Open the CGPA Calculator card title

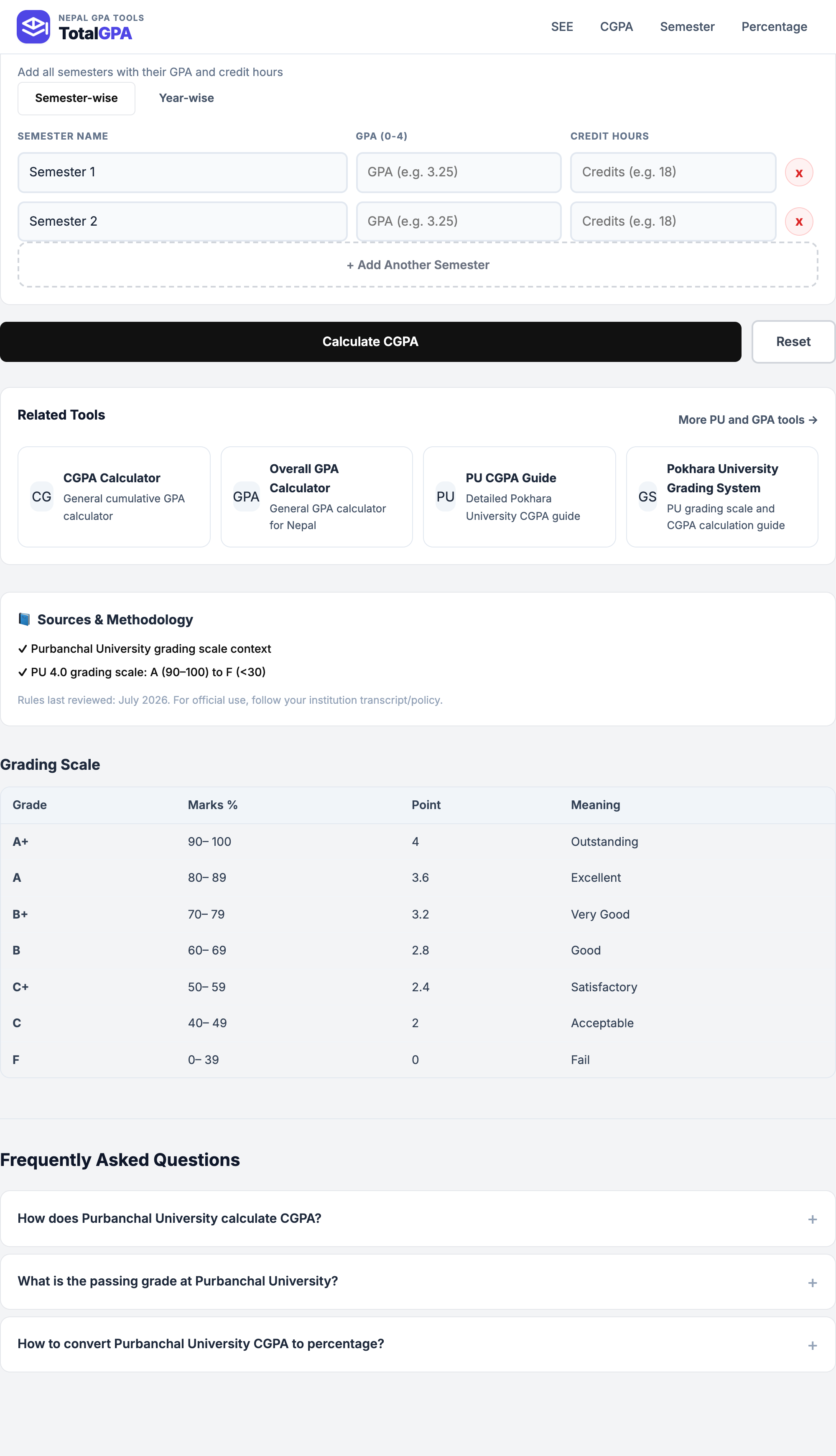tap(111, 478)
